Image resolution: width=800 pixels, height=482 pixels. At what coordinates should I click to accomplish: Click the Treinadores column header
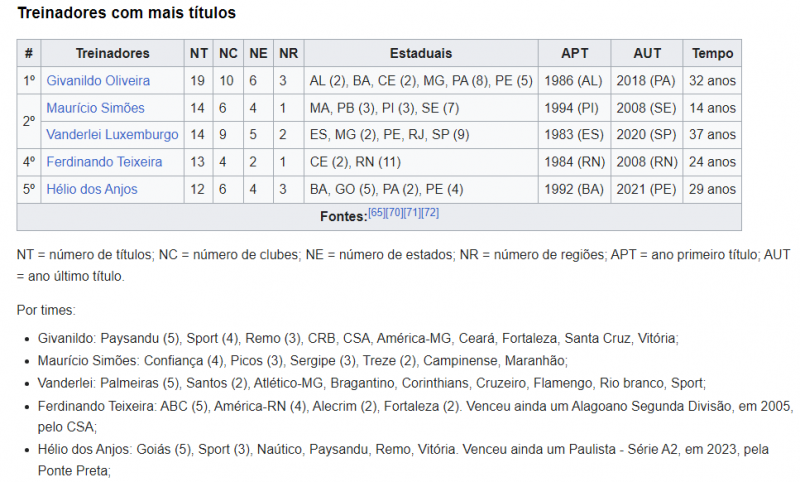(x=112, y=53)
